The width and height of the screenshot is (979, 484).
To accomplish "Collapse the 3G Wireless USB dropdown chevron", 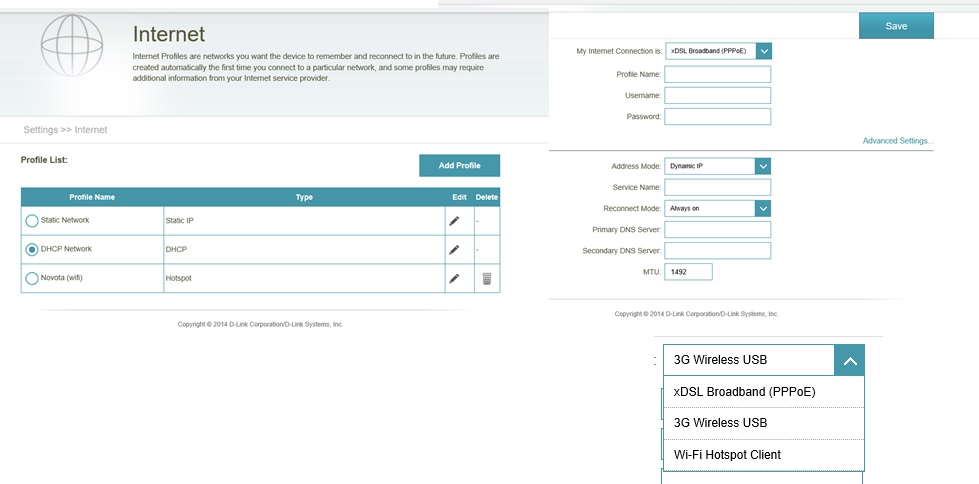I will tap(849, 360).
